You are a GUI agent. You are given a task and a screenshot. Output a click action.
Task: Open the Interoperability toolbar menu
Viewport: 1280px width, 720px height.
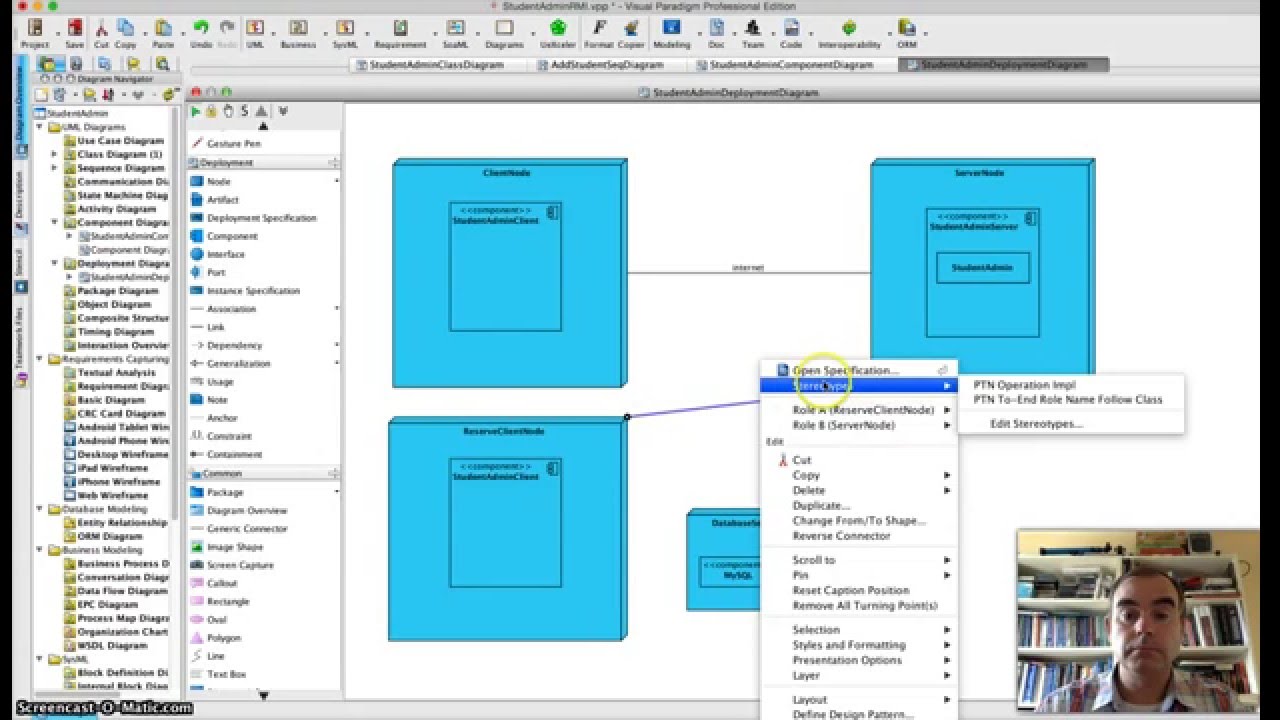(849, 33)
